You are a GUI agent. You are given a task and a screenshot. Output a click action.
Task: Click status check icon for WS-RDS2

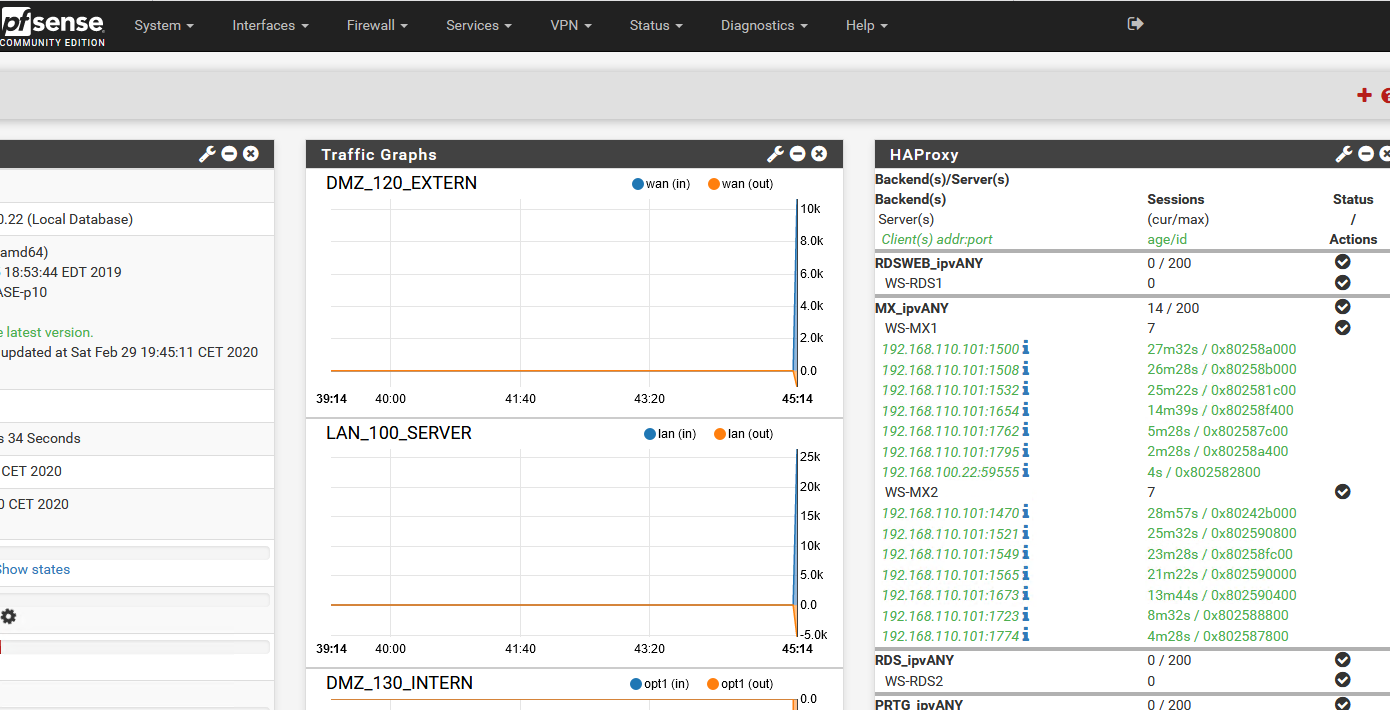click(x=1343, y=680)
